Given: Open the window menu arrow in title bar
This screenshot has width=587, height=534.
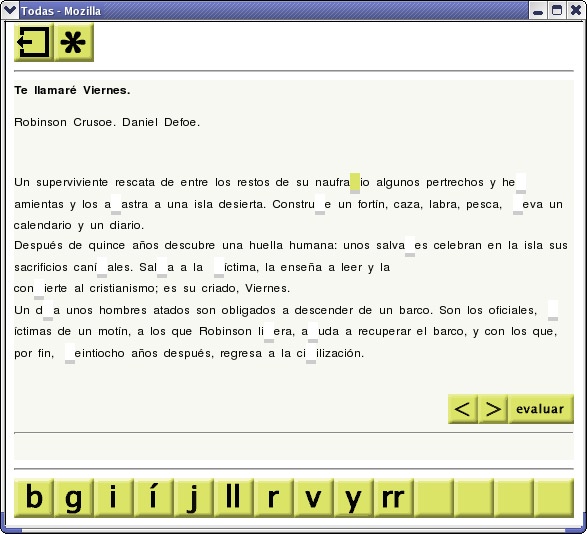Looking at the screenshot, I should (x=10, y=10).
